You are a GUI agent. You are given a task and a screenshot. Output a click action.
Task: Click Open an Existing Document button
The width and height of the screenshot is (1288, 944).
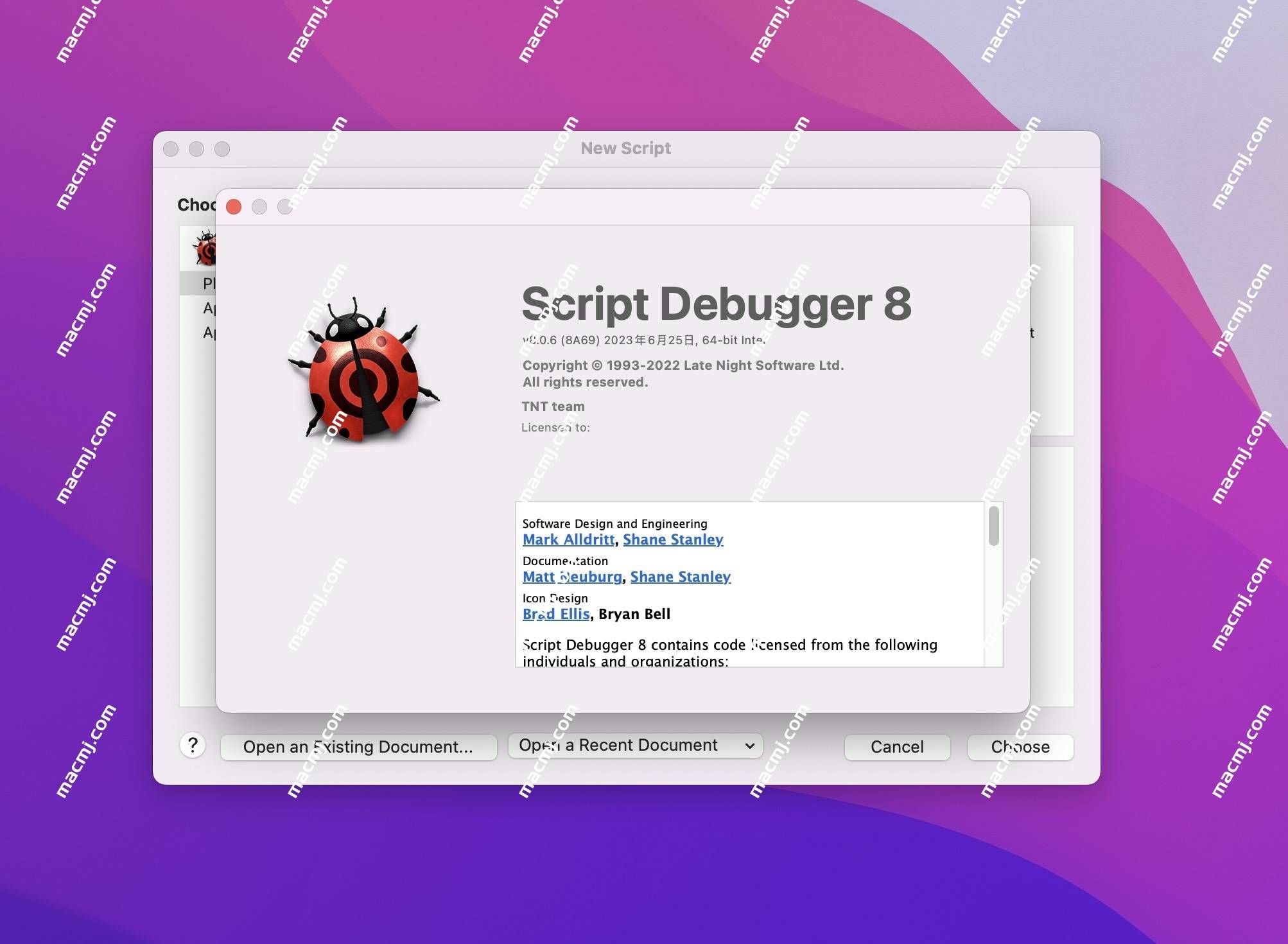click(x=358, y=747)
